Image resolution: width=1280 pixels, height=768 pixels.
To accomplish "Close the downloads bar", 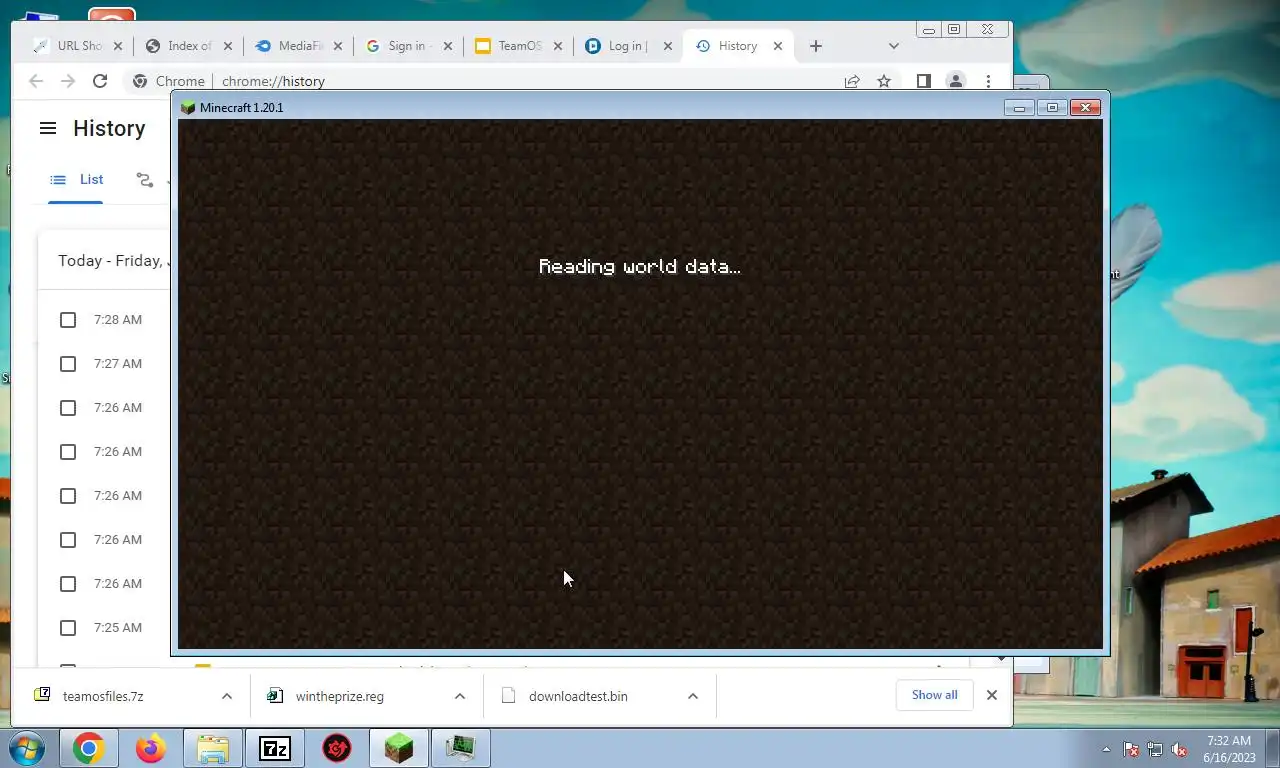I will [992, 695].
